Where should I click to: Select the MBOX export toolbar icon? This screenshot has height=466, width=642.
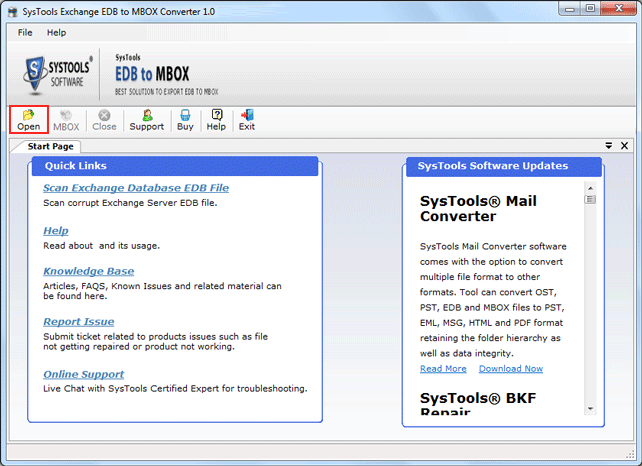(x=66, y=120)
